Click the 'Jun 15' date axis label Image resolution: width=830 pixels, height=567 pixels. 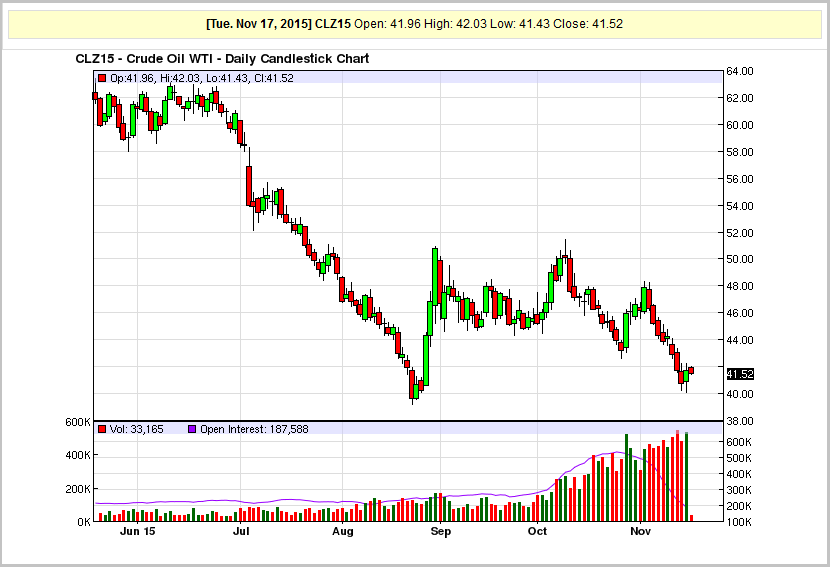(x=138, y=531)
